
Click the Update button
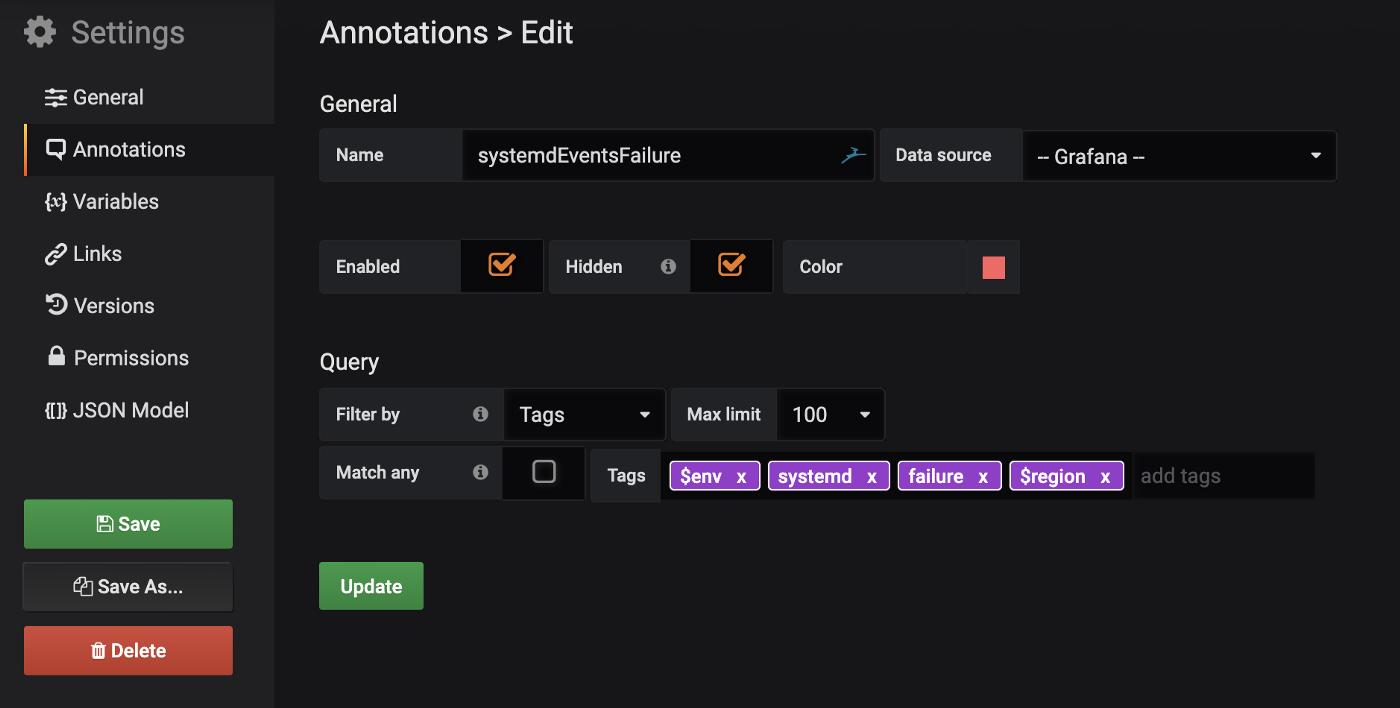click(371, 585)
